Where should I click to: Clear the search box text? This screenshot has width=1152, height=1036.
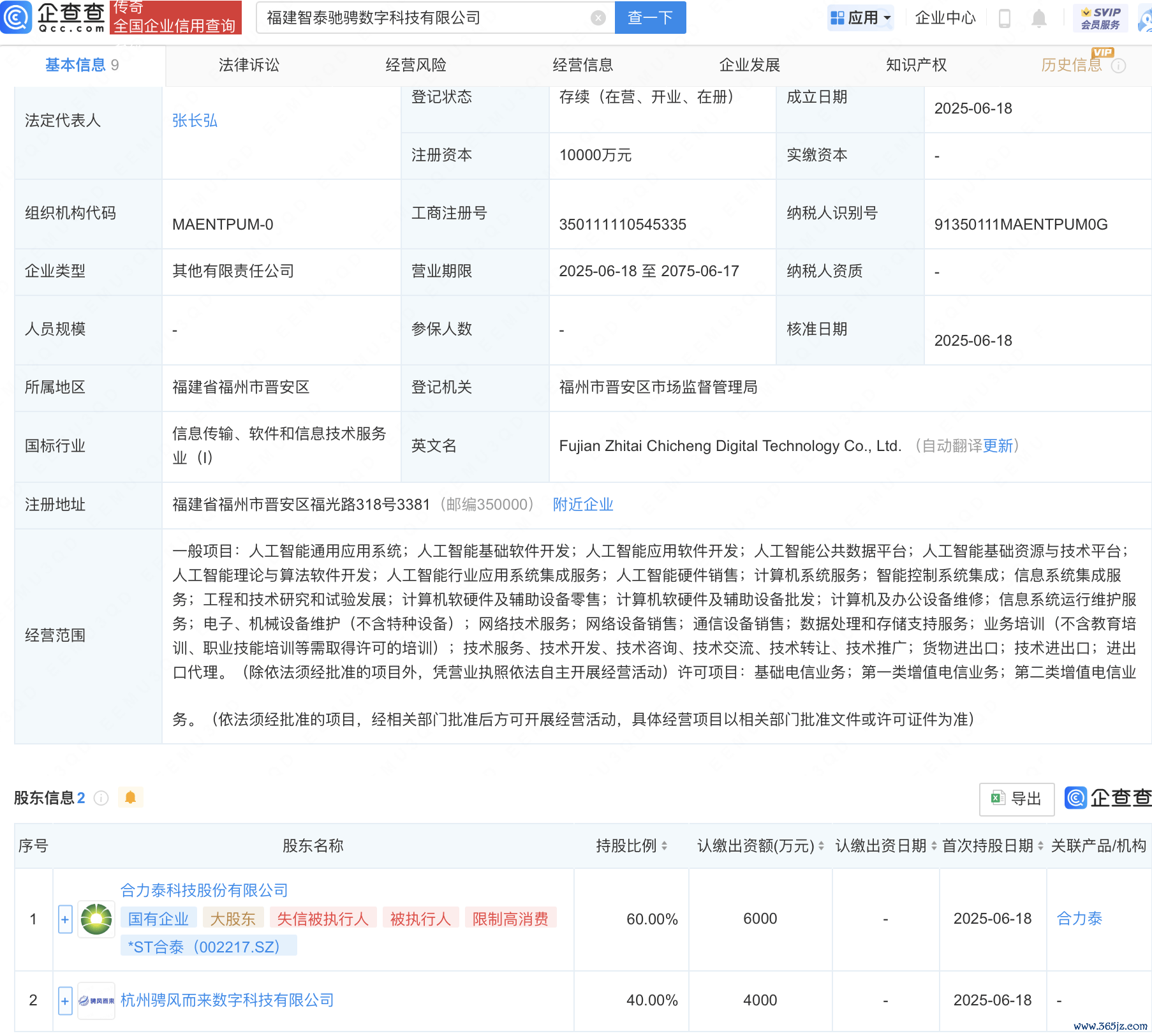tap(598, 18)
